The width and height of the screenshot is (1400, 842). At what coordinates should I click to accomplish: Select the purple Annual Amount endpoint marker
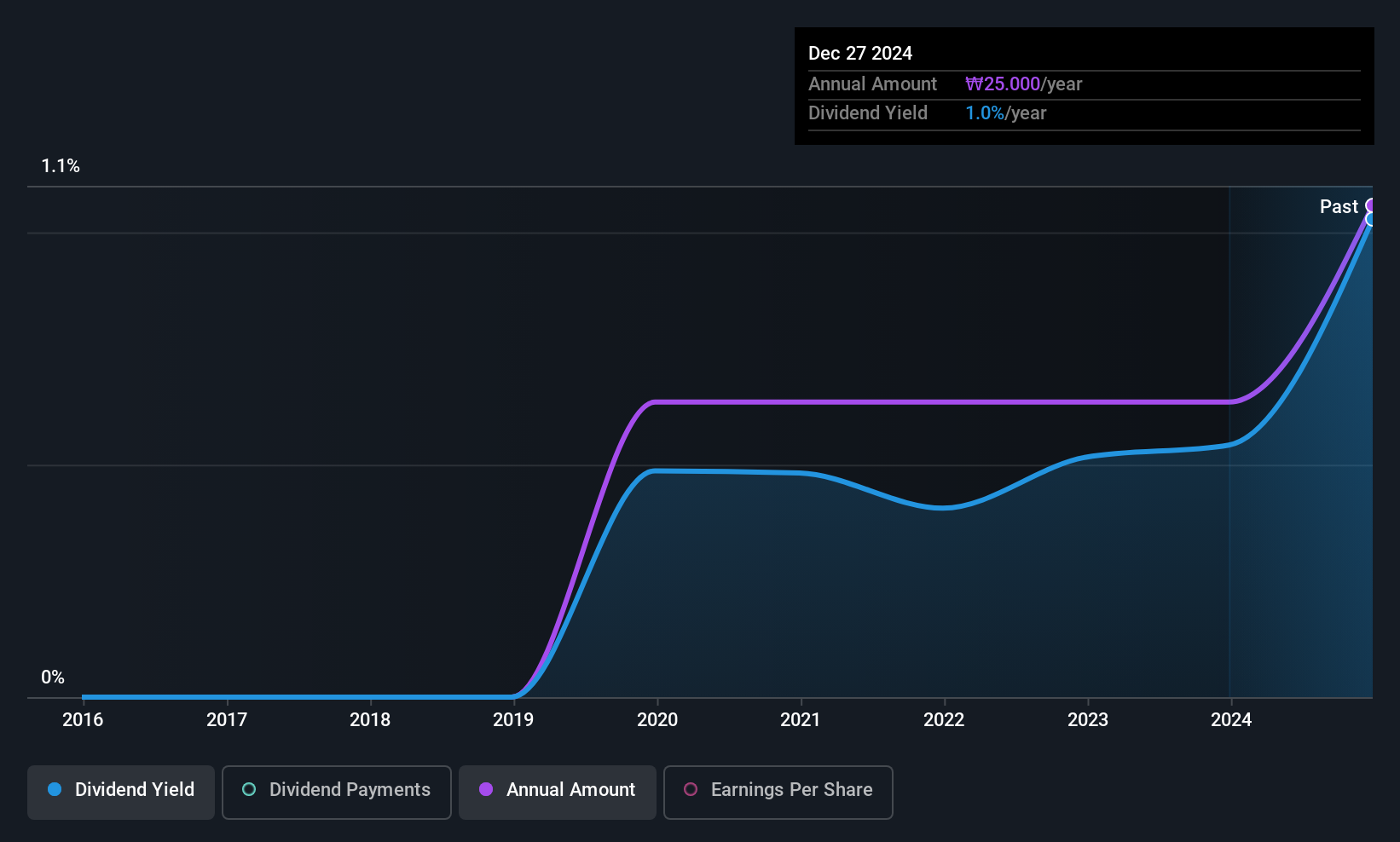click(x=1371, y=205)
